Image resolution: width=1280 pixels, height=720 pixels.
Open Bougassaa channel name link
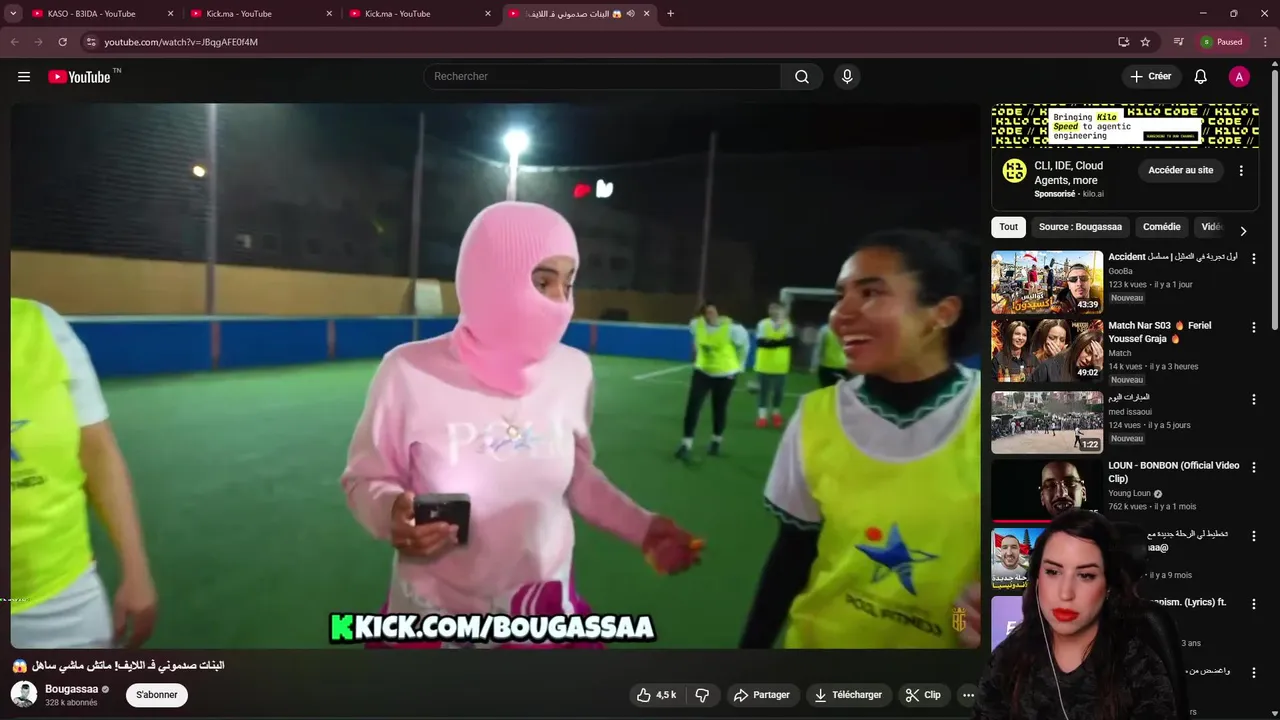pos(71,689)
